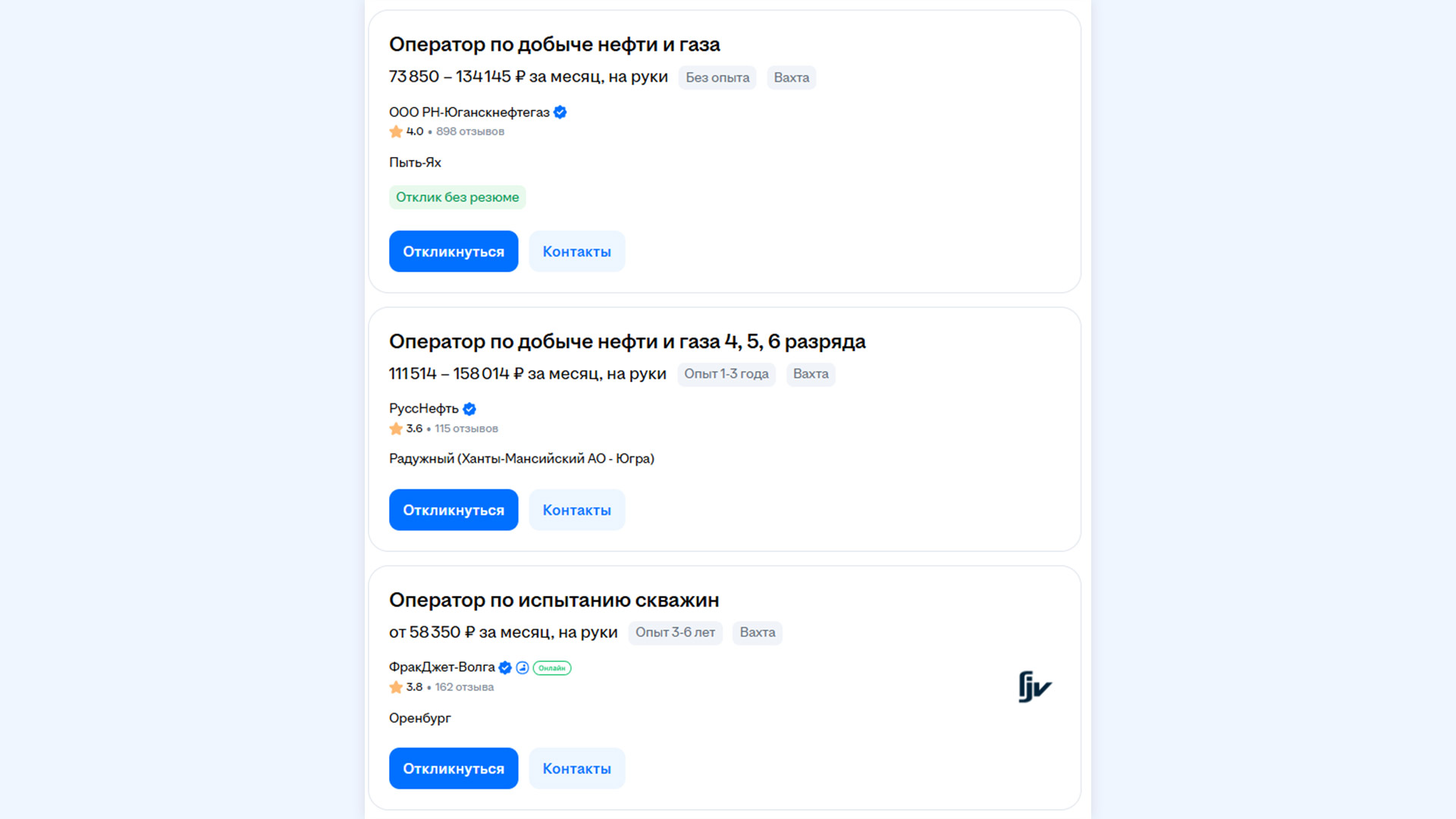This screenshot has height=819, width=1456.
Task: Apply to Пыть-Ях oil operator vacancy
Action: tap(453, 252)
